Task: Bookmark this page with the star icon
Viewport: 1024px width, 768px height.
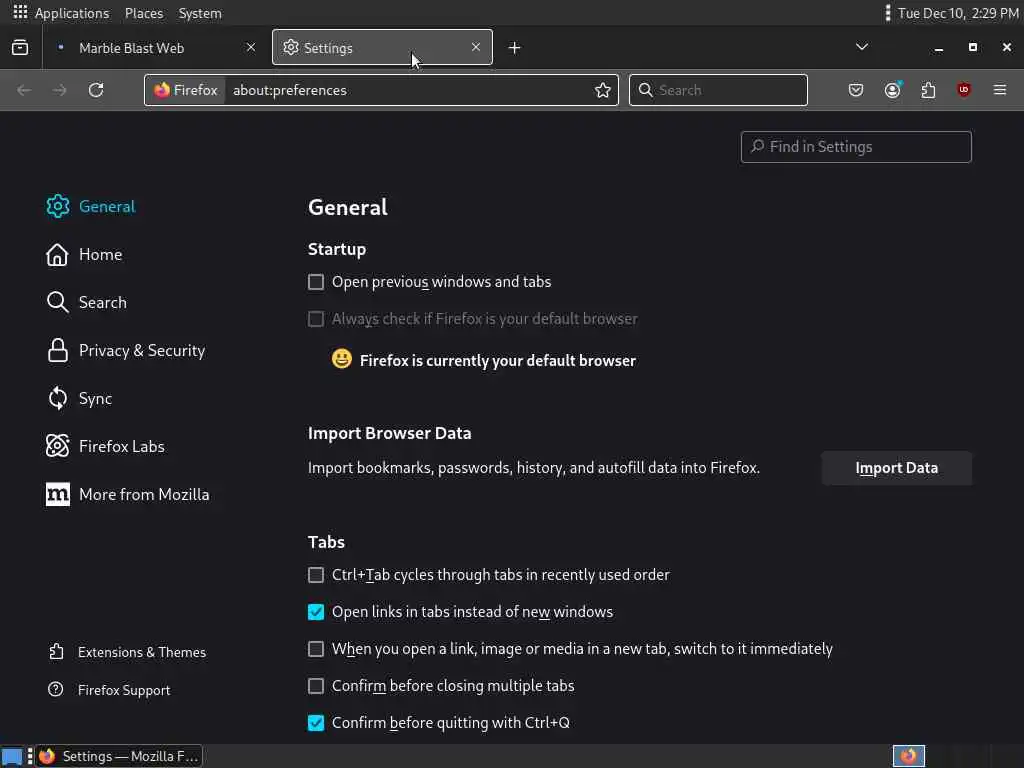Action: point(603,90)
